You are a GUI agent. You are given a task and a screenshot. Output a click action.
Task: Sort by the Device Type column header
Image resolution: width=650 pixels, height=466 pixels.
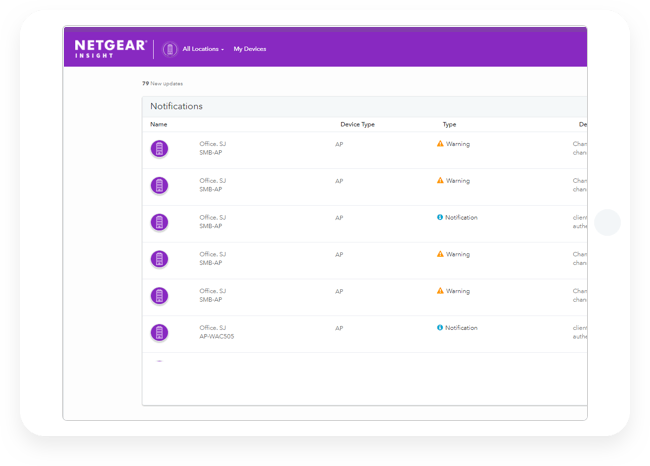(x=357, y=124)
